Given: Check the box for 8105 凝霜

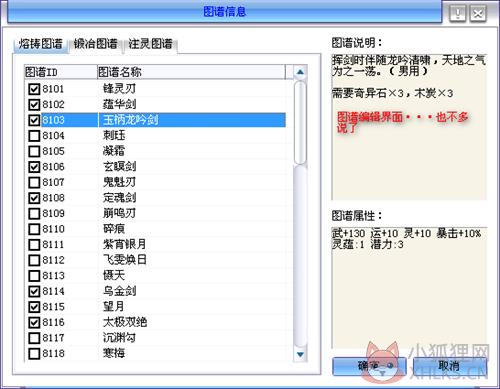Looking at the screenshot, I should (34, 151).
